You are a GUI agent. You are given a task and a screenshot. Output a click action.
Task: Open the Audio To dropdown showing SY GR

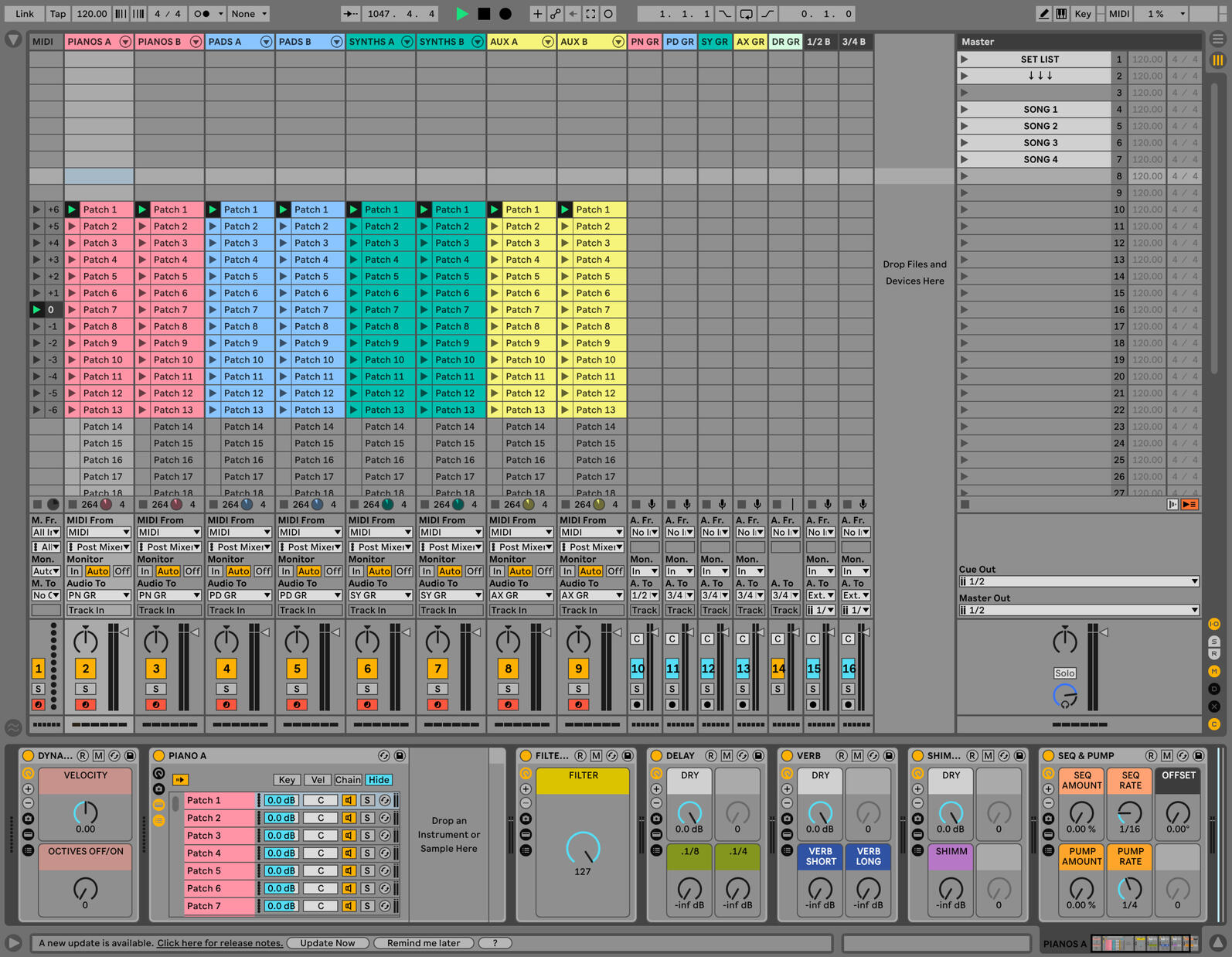pyautogui.click(x=380, y=595)
